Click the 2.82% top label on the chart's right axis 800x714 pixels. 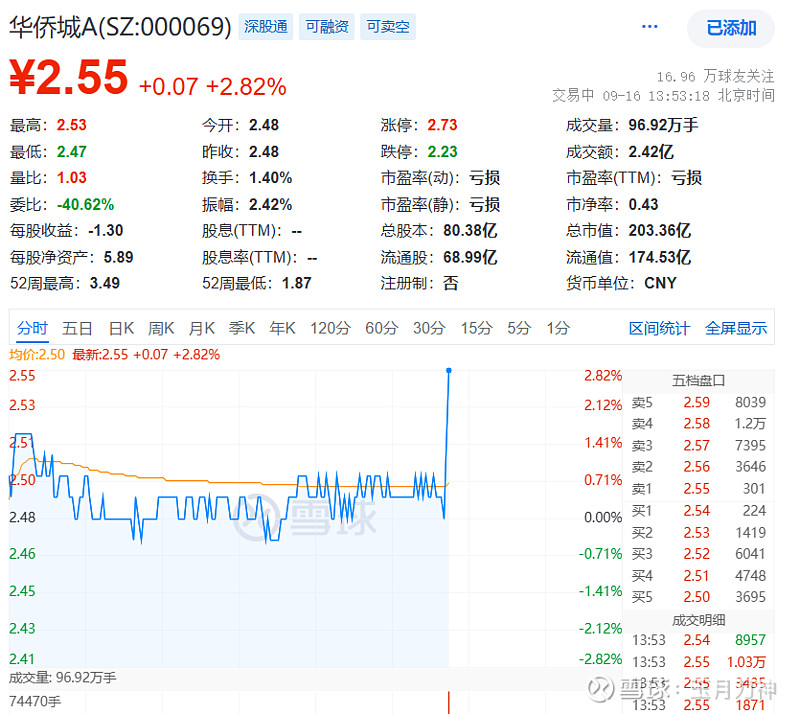603,376
